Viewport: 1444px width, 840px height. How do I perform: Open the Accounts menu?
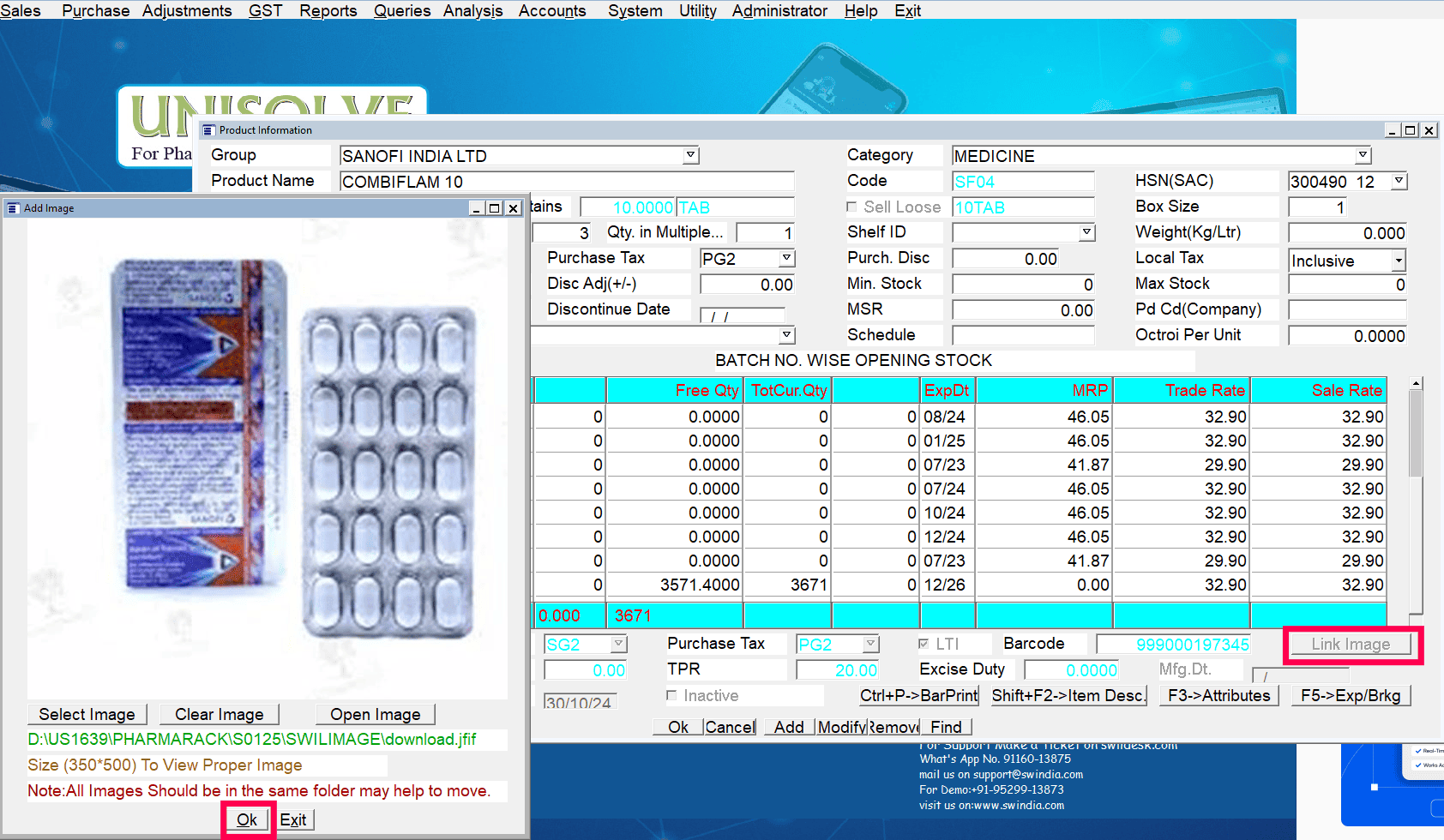(552, 10)
